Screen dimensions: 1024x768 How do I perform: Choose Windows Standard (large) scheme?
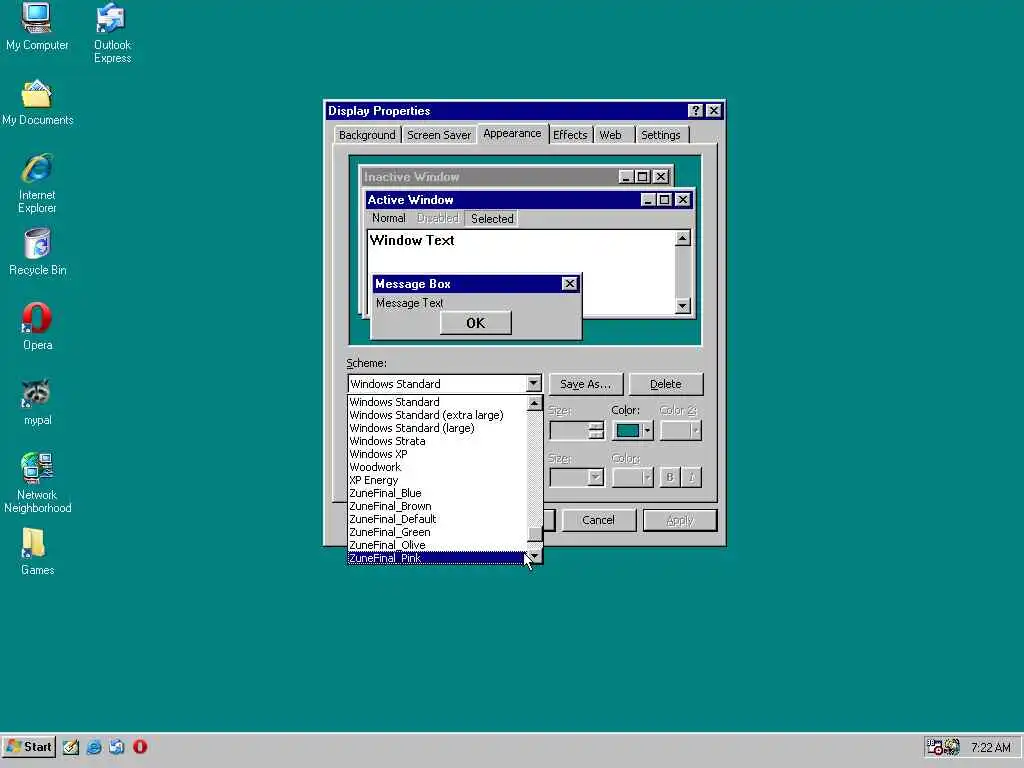point(438,428)
